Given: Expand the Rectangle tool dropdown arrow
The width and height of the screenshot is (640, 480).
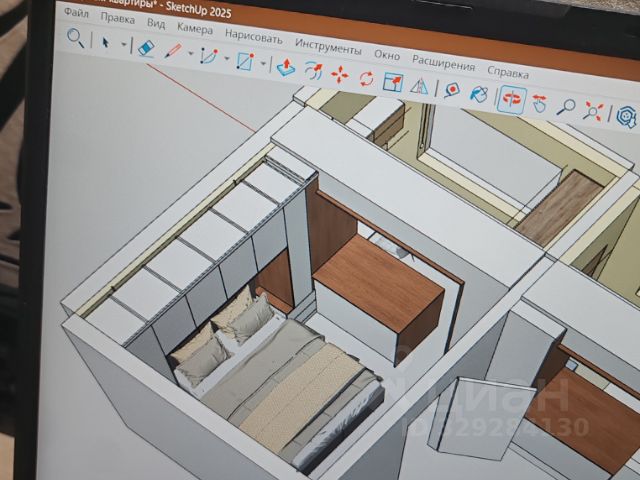Looking at the screenshot, I should click(263, 64).
